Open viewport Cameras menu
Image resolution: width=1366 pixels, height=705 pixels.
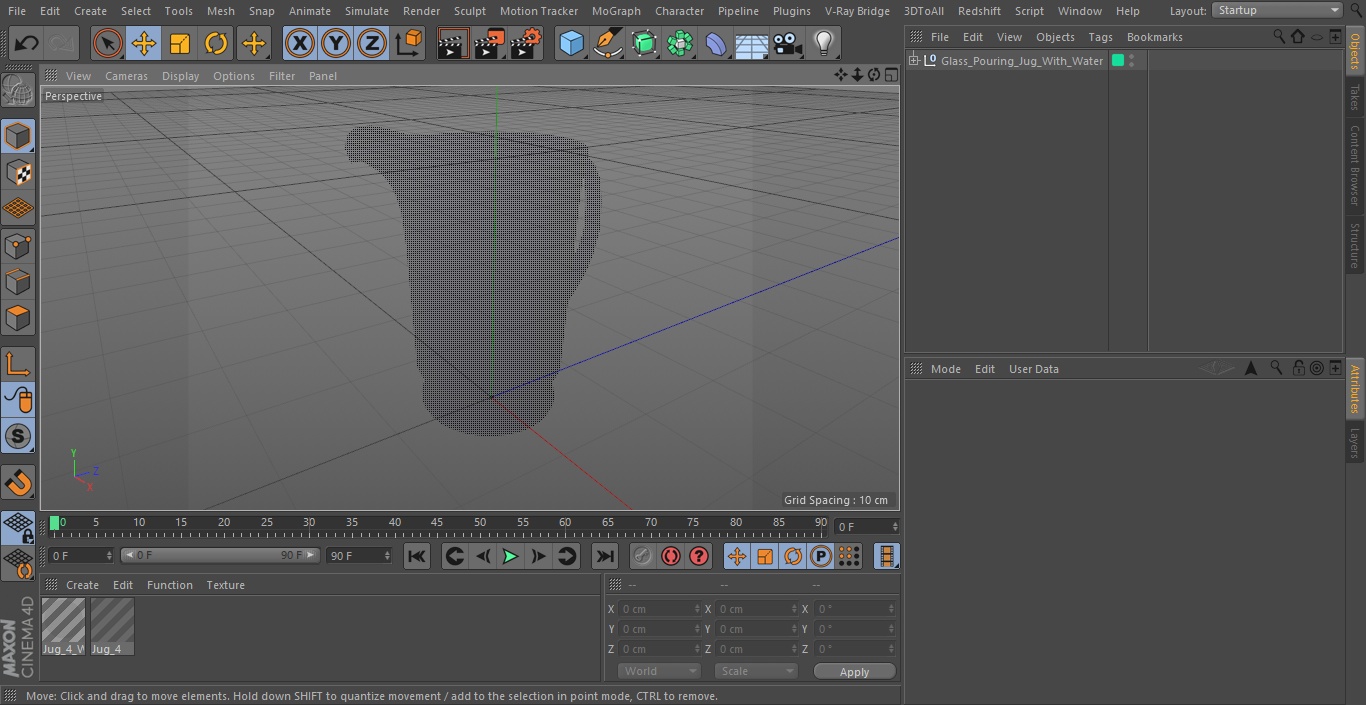[x=126, y=76]
